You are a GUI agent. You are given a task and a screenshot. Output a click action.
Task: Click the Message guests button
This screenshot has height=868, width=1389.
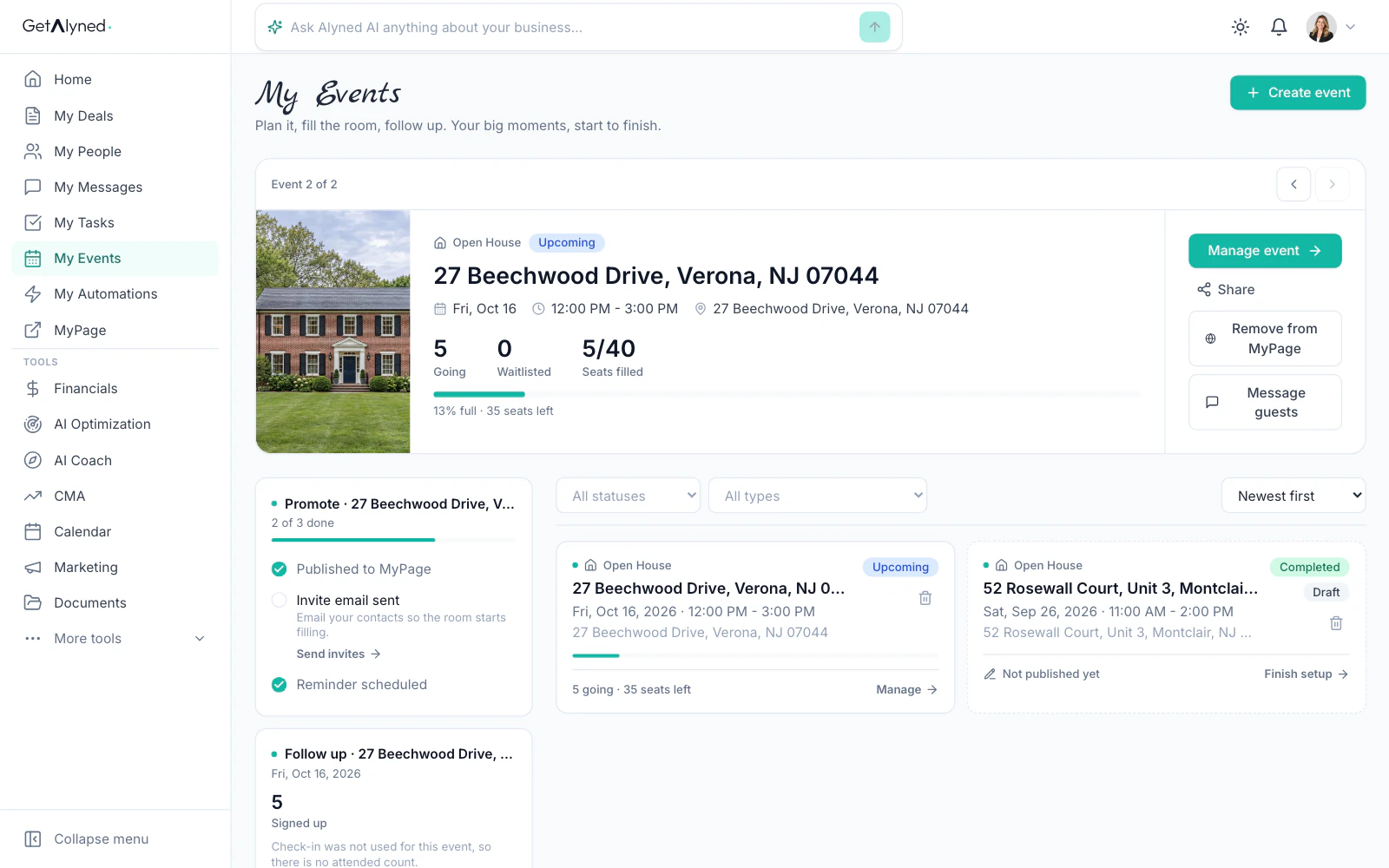tap(1265, 403)
